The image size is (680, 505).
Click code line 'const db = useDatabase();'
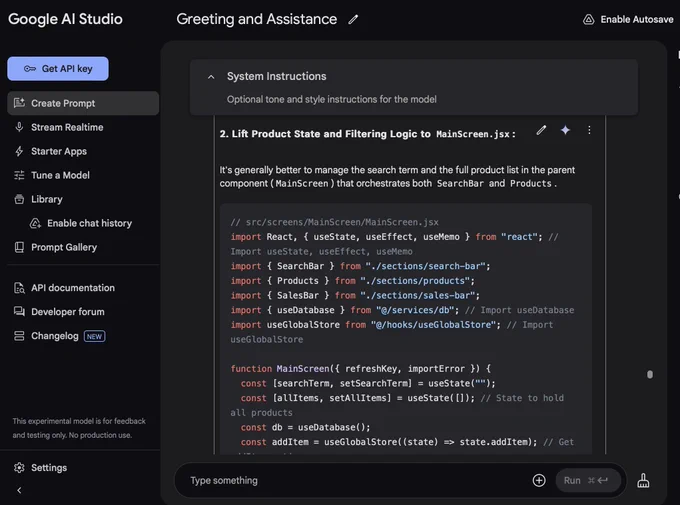305,427
